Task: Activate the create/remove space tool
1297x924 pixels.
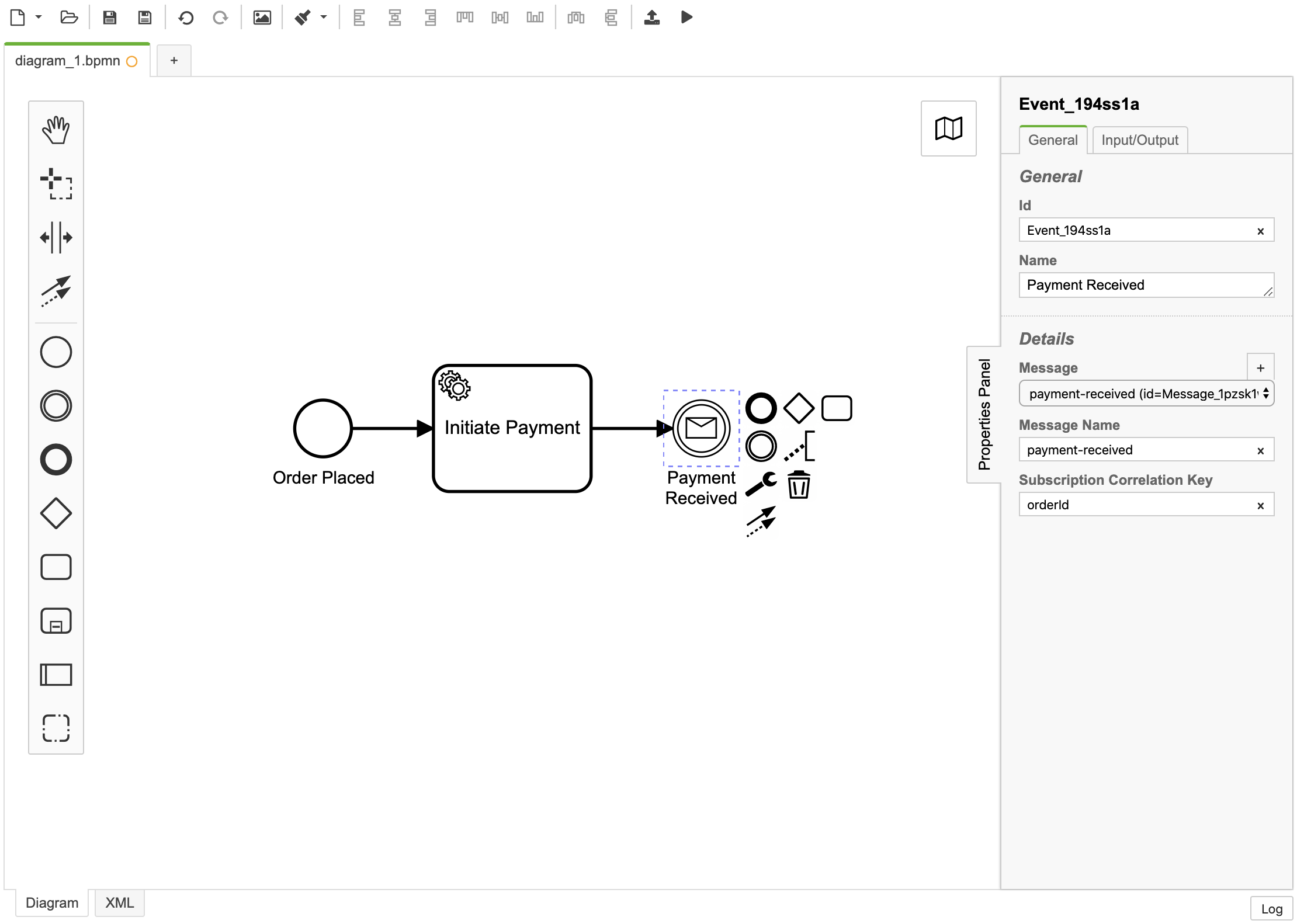Action: [x=56, y=237]
